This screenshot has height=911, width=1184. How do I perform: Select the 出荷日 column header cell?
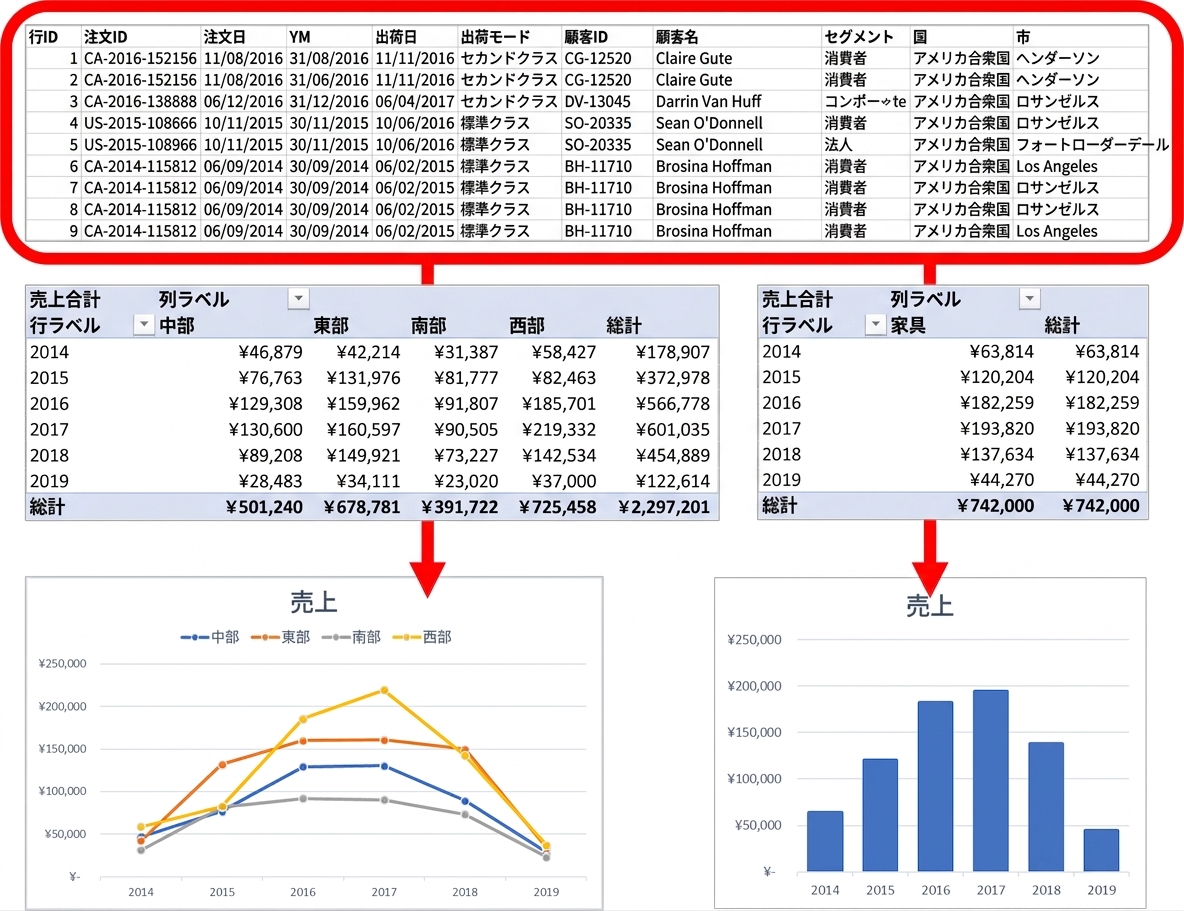(x=415, y=37)
